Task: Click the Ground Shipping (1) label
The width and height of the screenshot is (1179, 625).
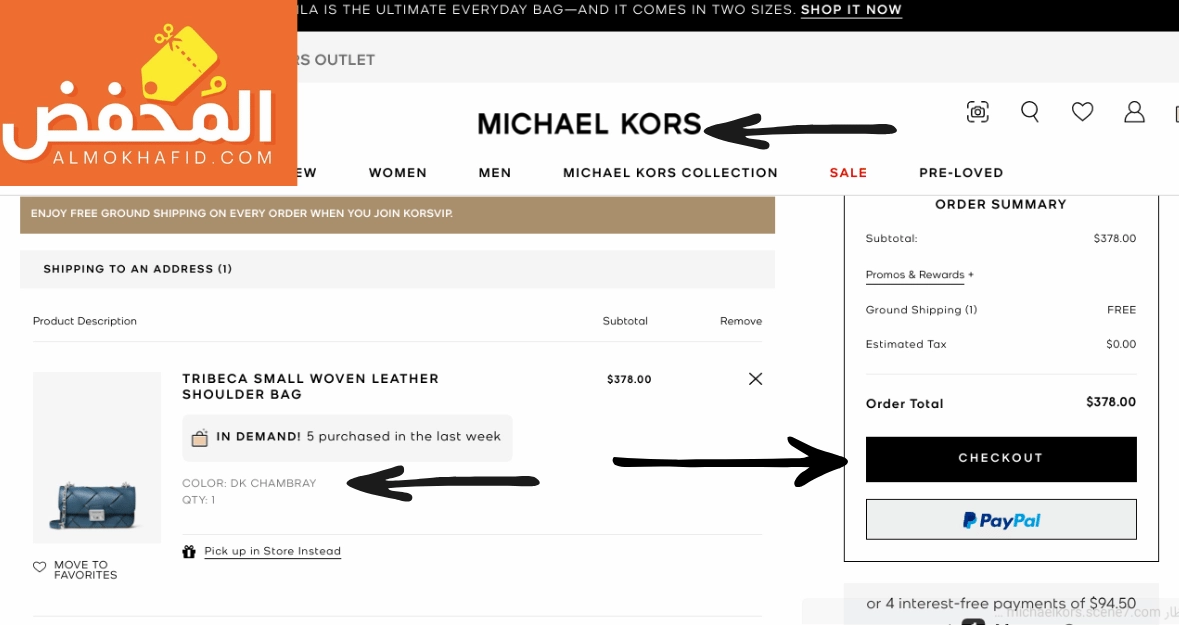Action: [921, 310]
